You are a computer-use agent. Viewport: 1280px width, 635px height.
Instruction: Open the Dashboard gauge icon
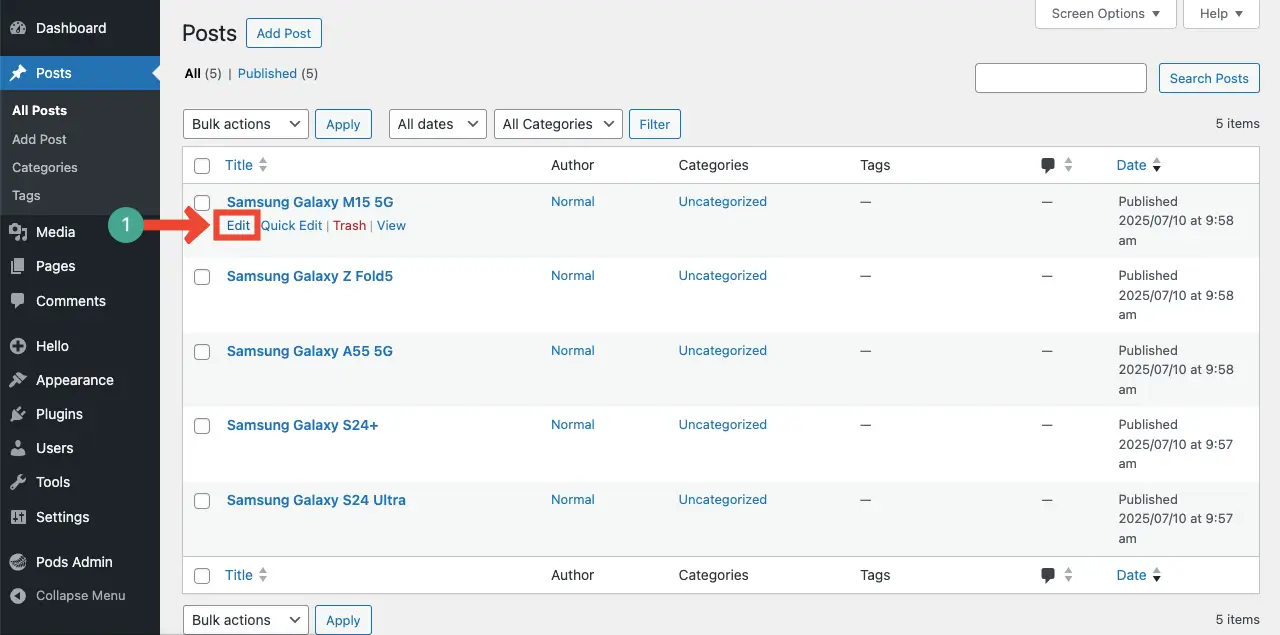click(18, 28)
